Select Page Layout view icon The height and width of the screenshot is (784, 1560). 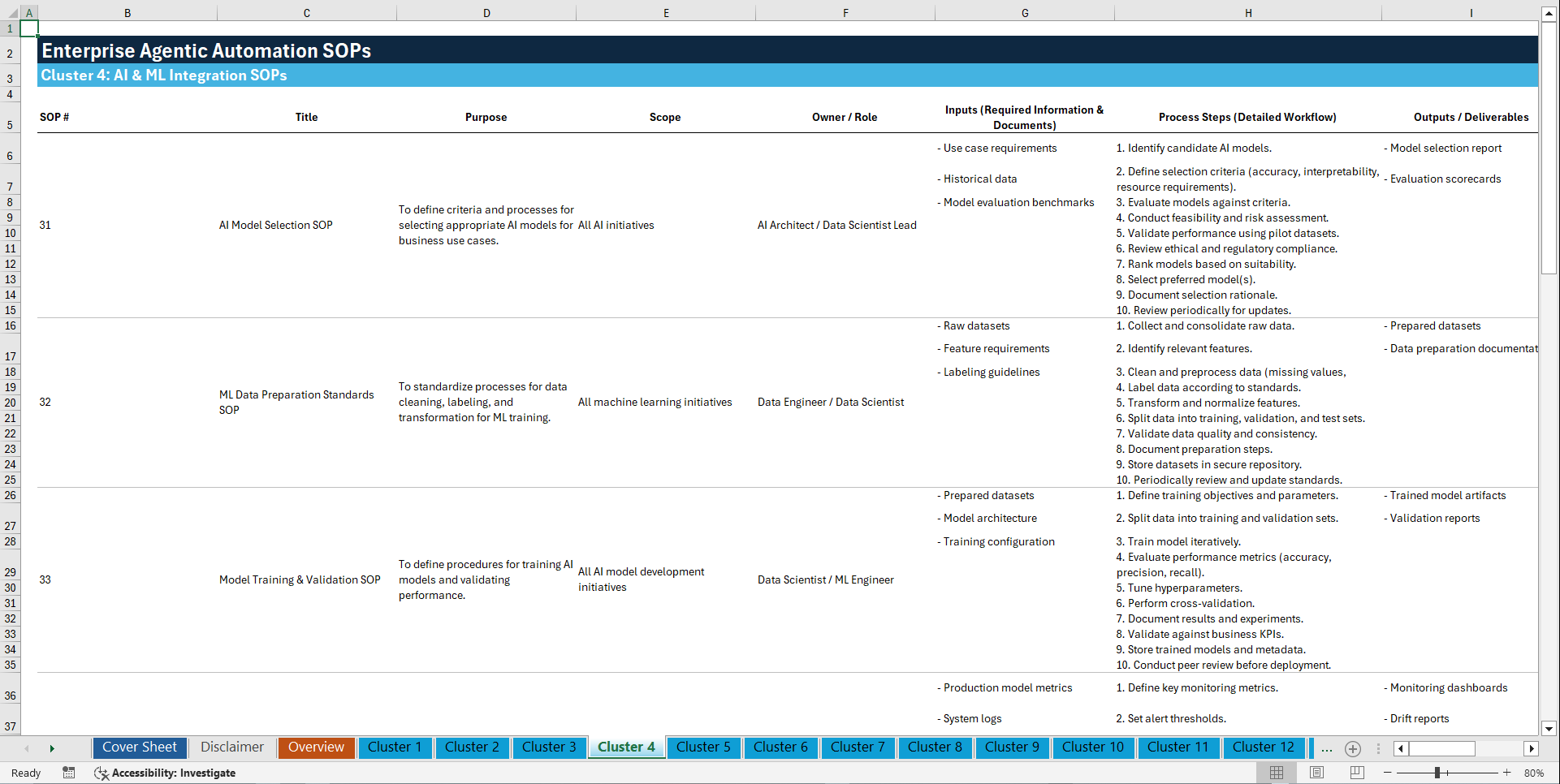1316,773
